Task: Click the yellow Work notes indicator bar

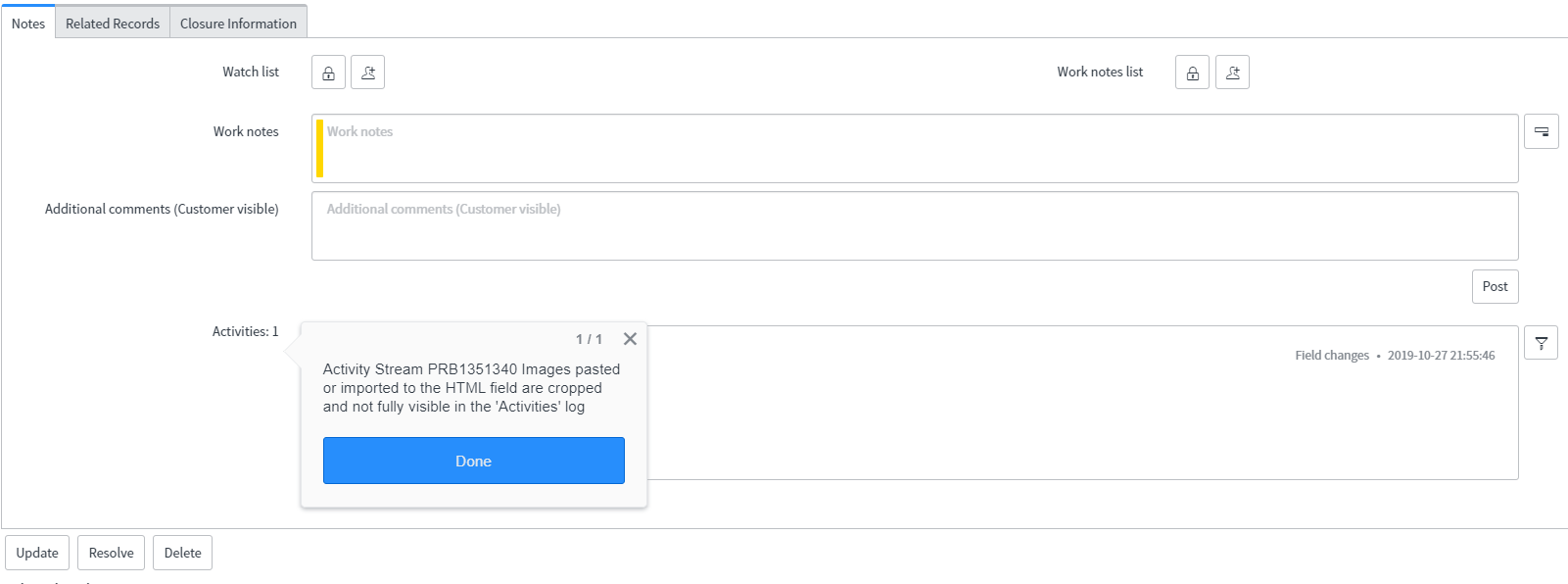Action: [x=319, y=148]
